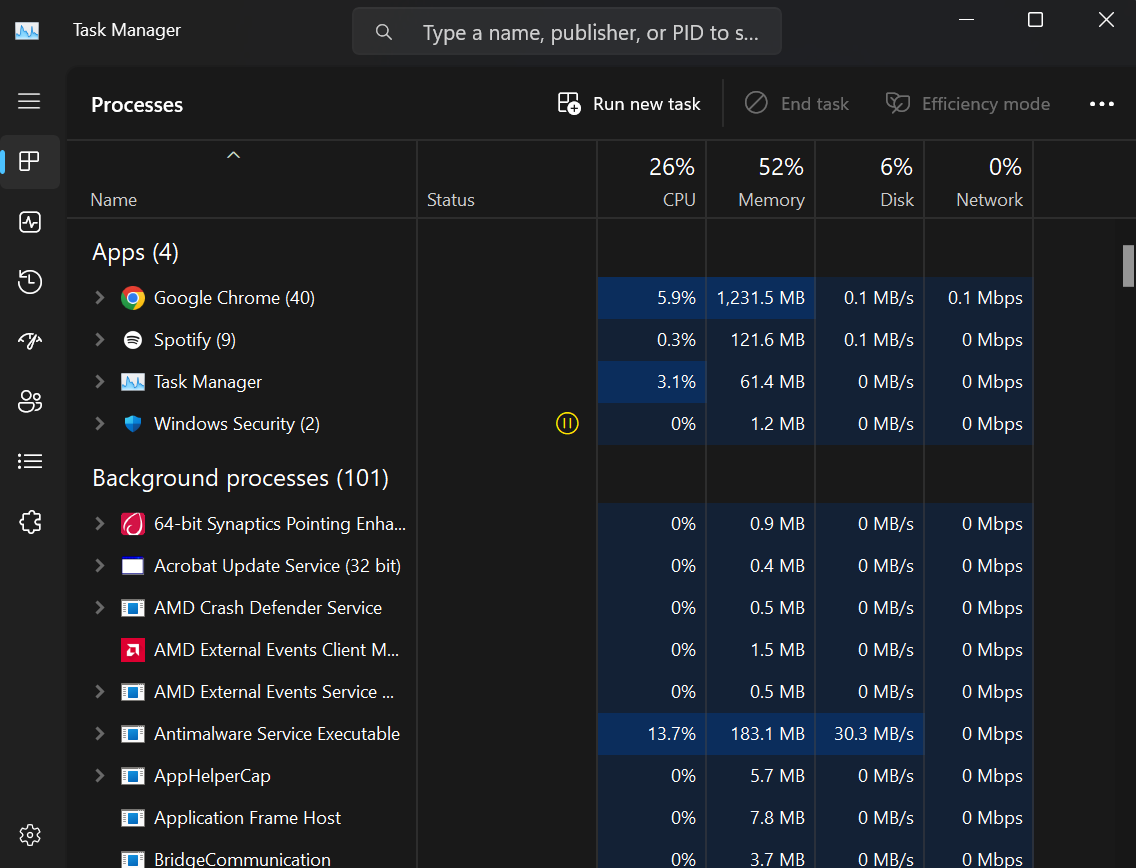Click the vertical scrollbar thumb
The height and width of the screenshot is (868, 1136).
pos(1128,265)
